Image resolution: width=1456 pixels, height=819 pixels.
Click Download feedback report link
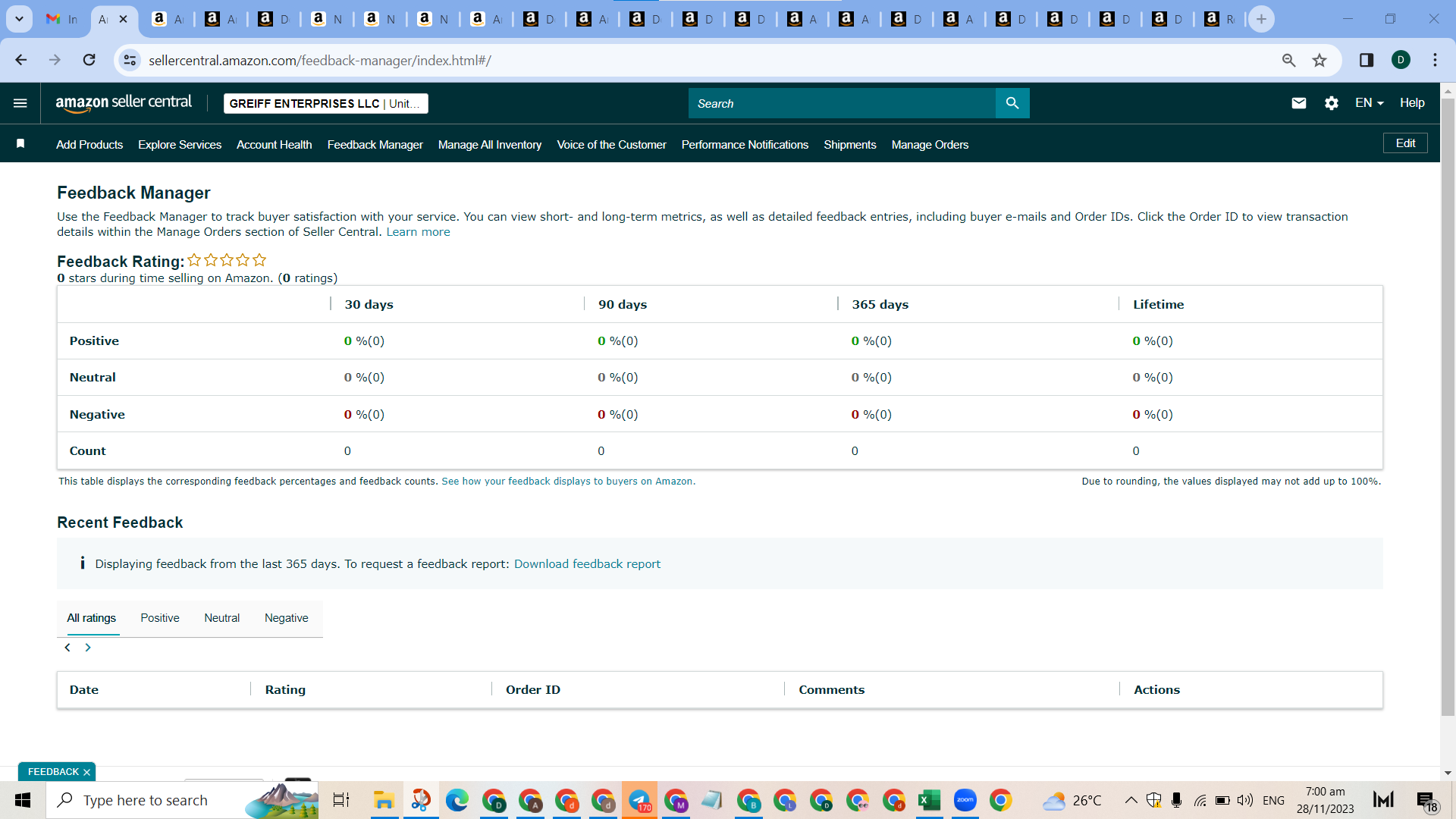587,564
